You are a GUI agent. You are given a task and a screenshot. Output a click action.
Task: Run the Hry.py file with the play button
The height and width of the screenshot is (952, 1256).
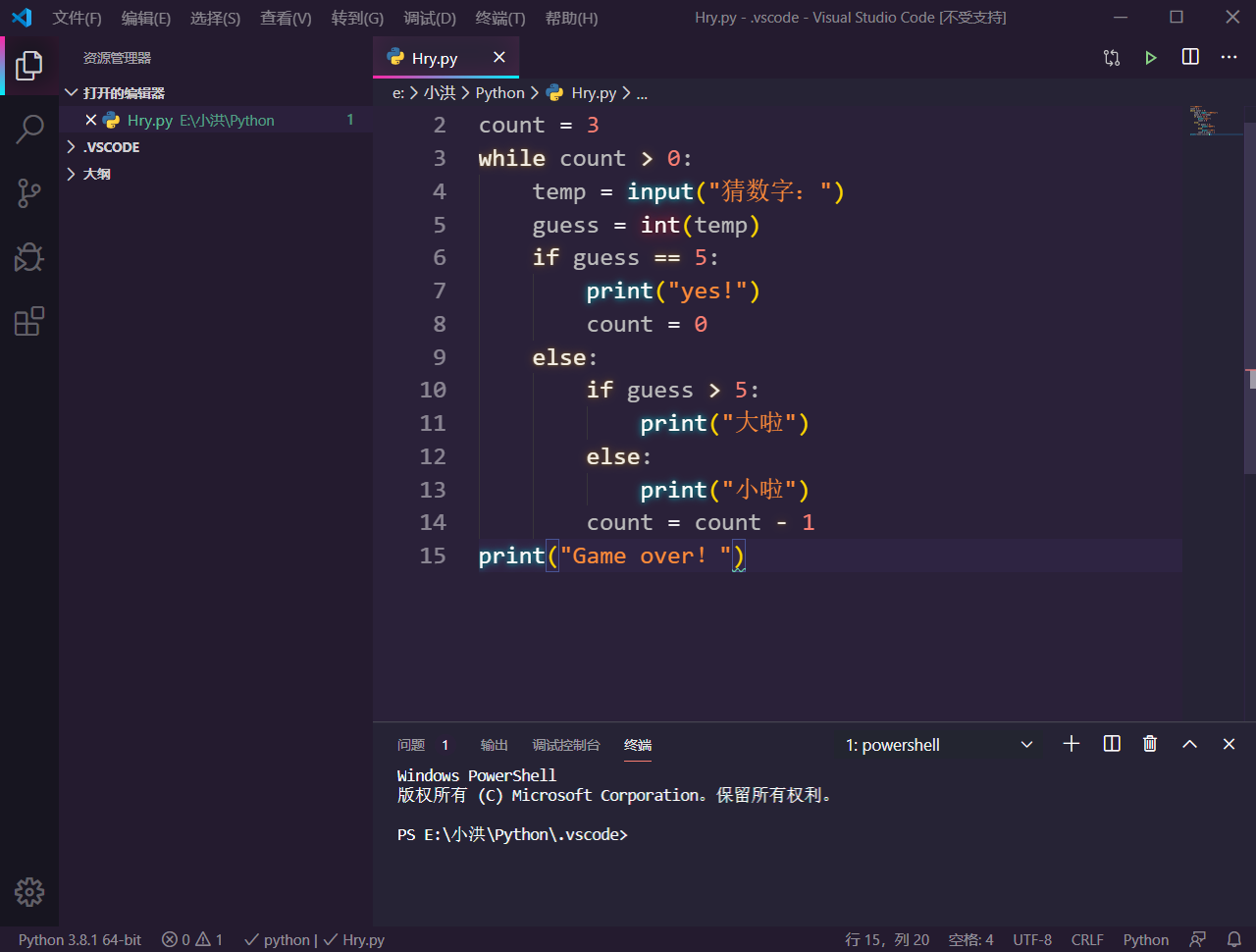1150,57
